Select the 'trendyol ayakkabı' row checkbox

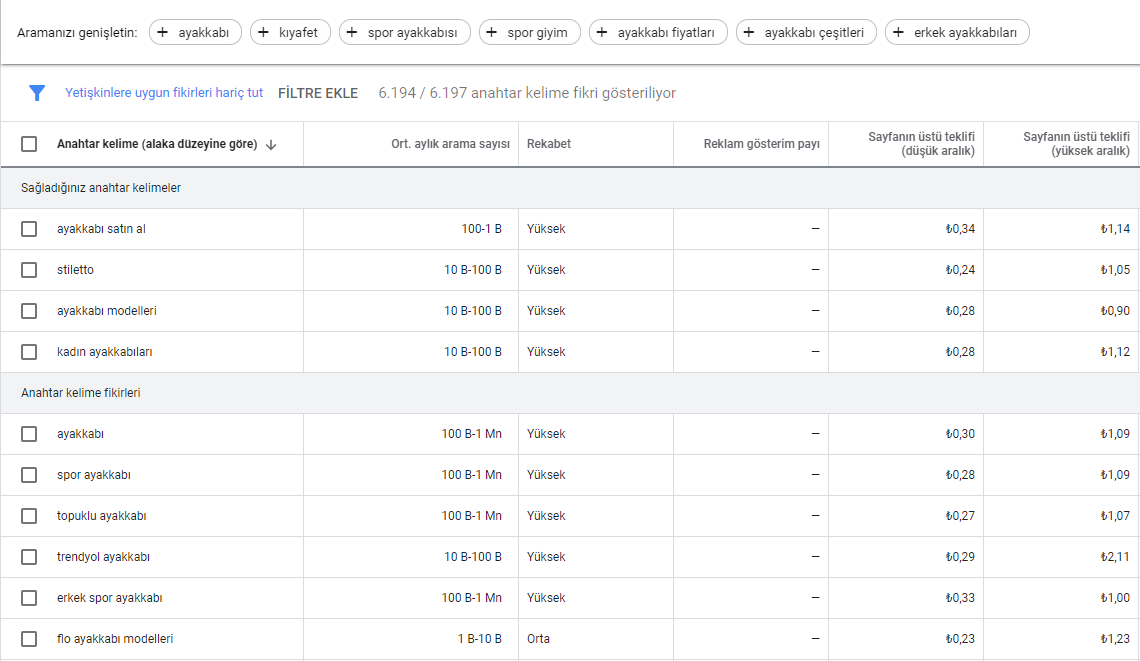[29, 557]
